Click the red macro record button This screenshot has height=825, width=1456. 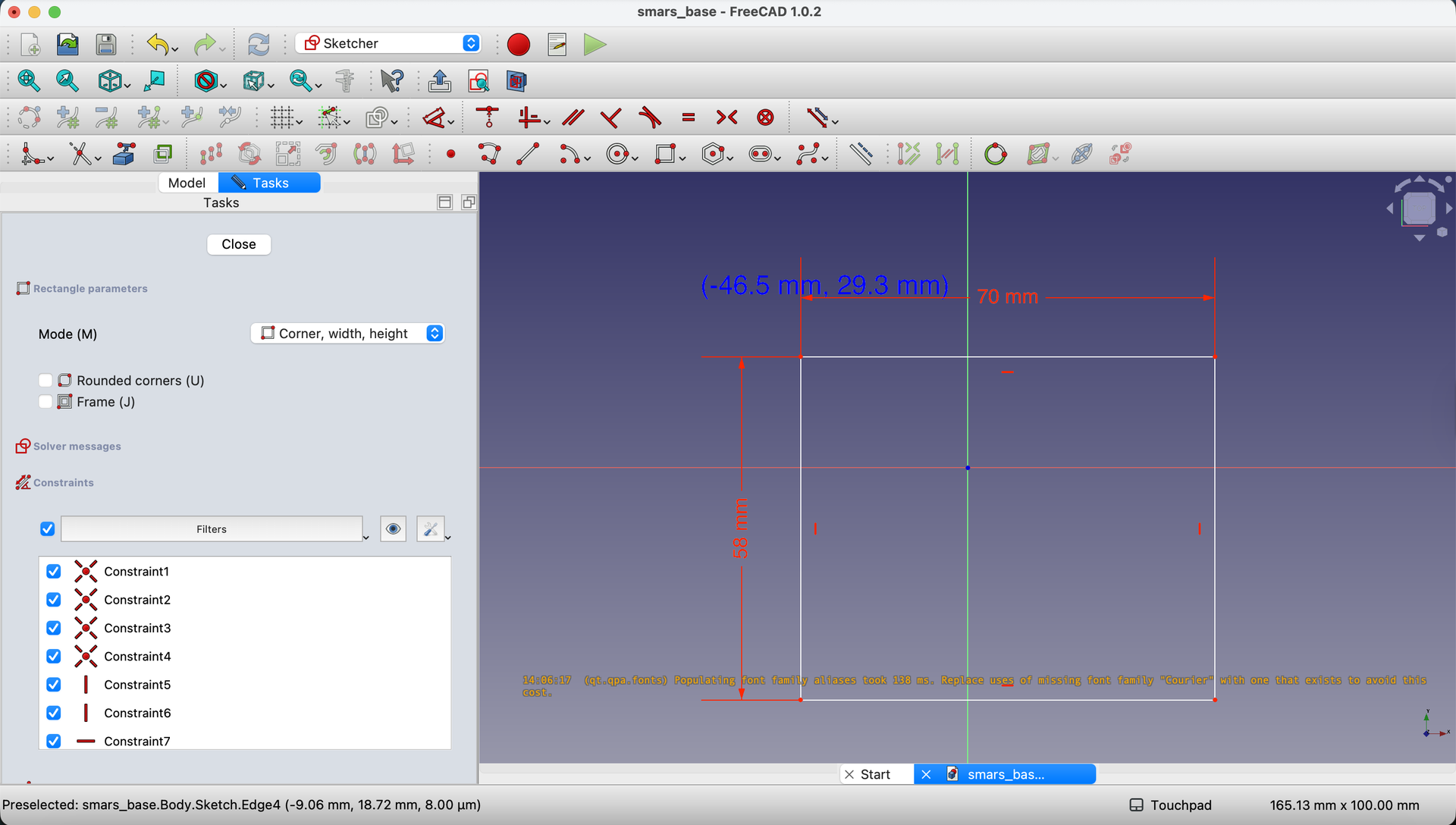click(519, 45)
